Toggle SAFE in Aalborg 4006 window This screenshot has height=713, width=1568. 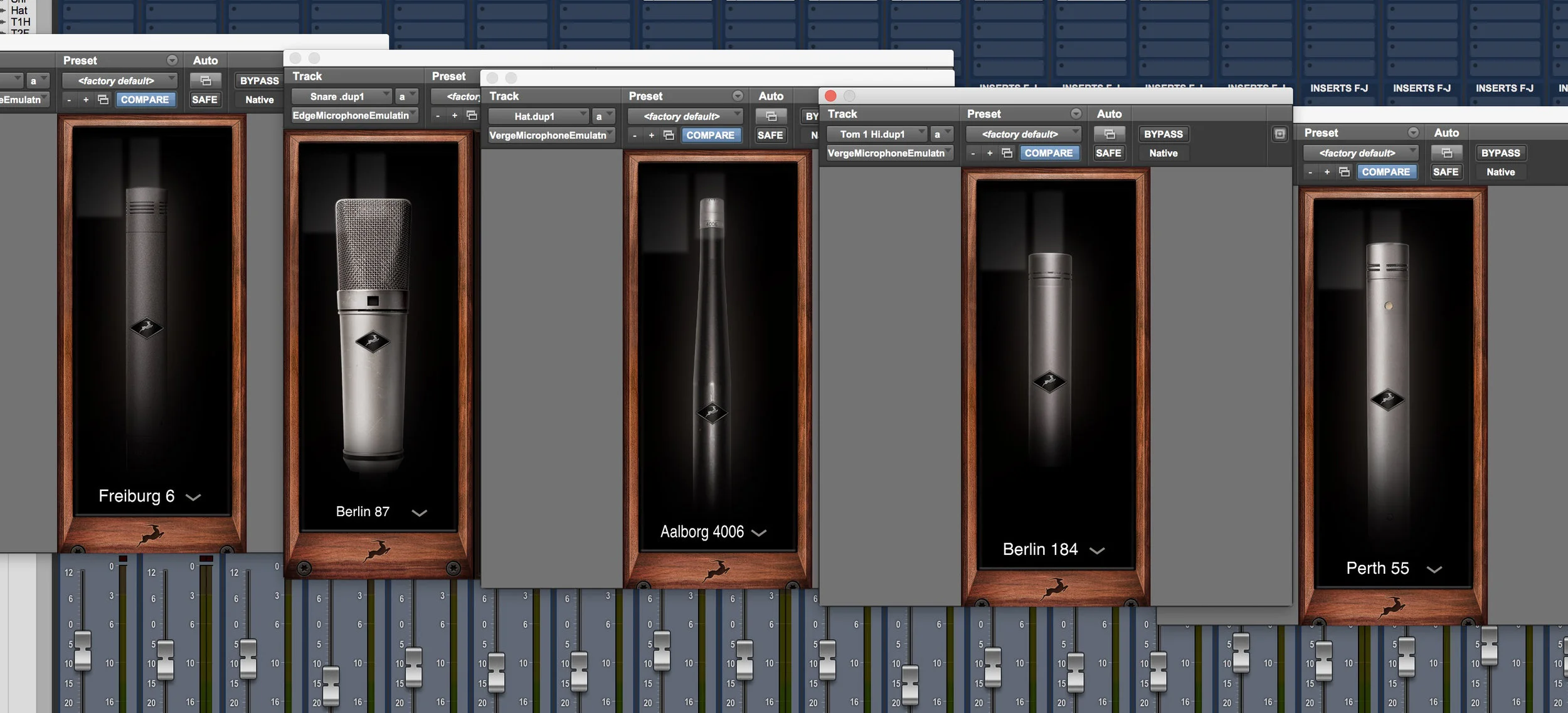pyautogui.click(x=770, y=135)
